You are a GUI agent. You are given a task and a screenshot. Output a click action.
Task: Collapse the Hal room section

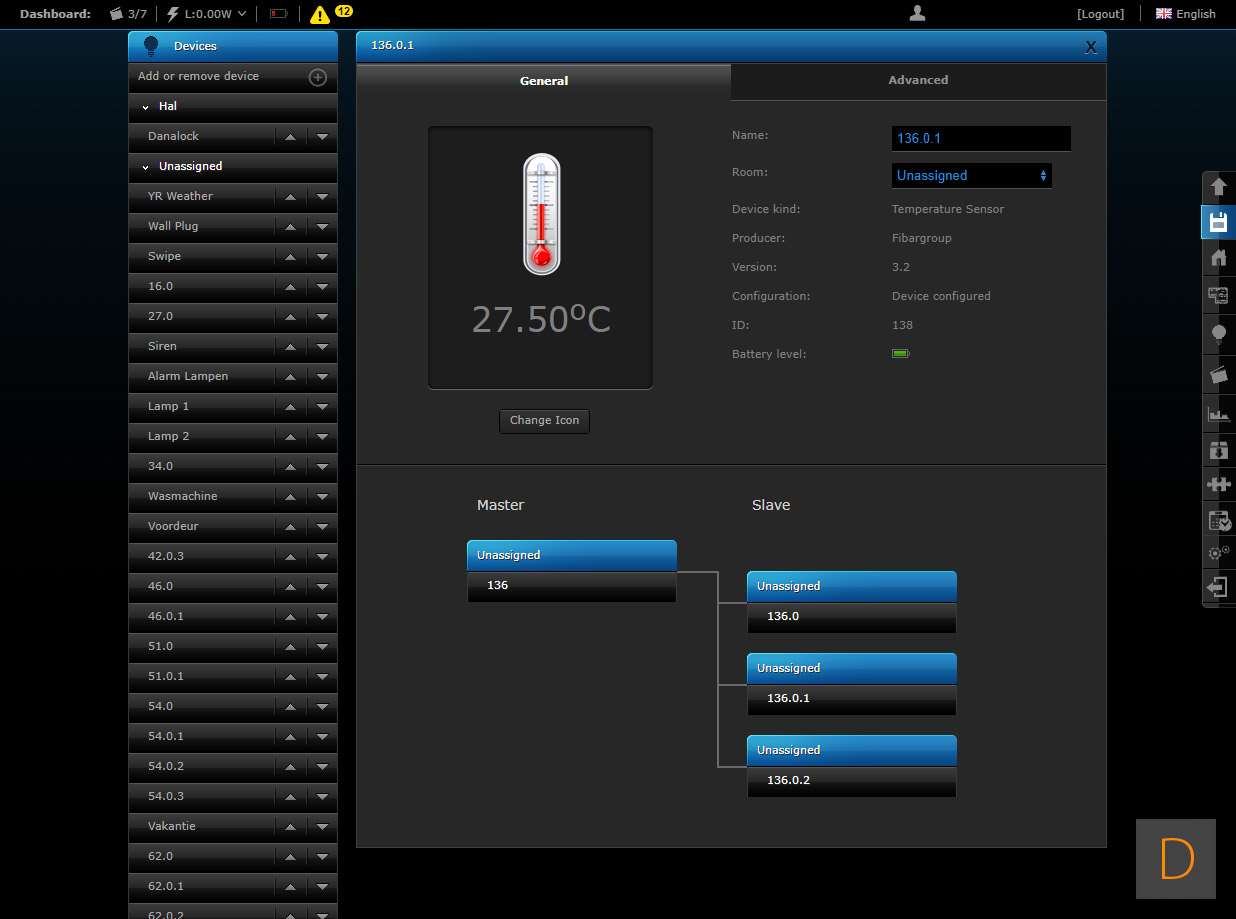tap(146, 106)
